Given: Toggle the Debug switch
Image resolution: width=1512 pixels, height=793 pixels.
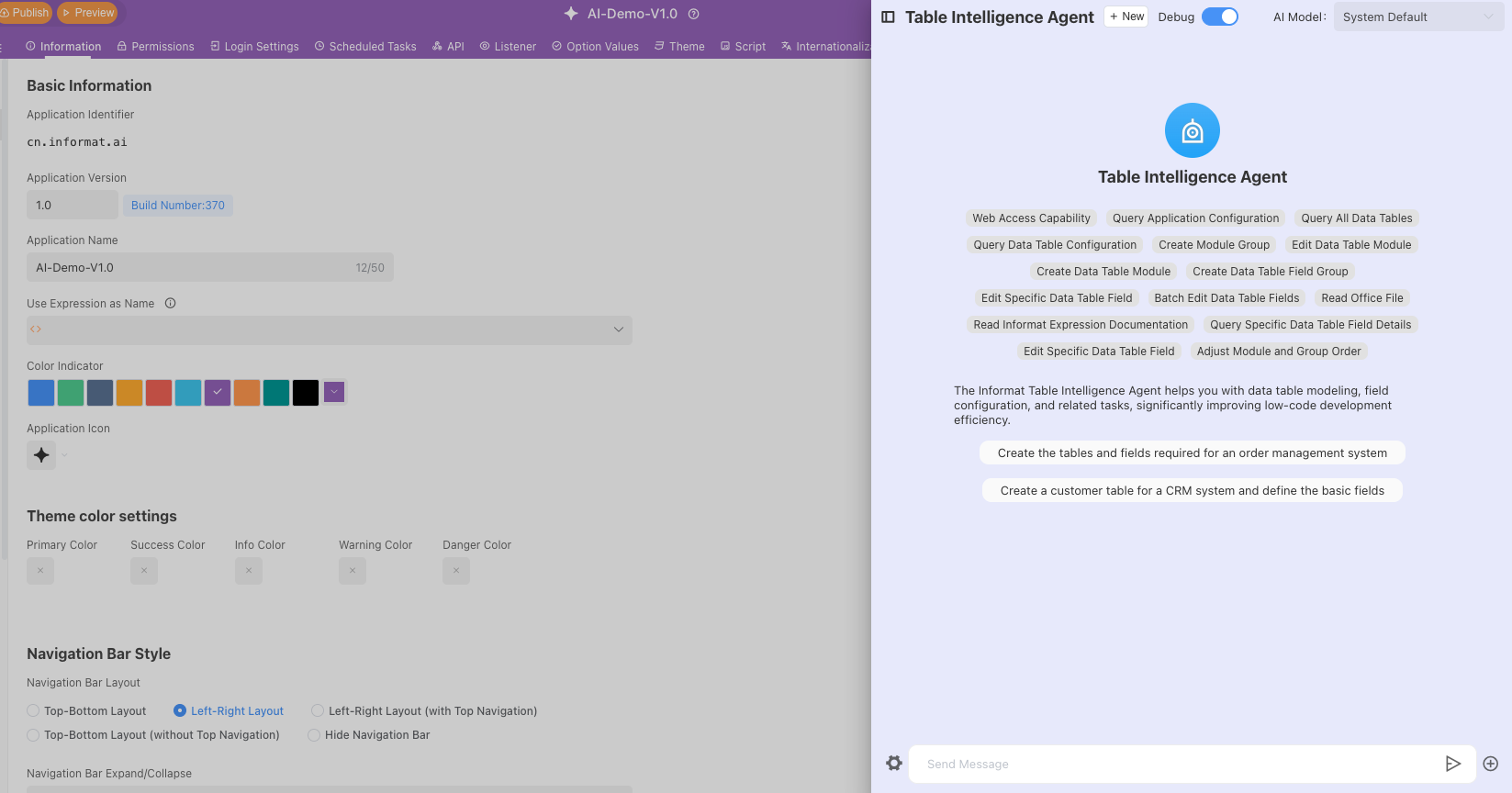Looking at the screenshot, I should [x=1220, y=17].
